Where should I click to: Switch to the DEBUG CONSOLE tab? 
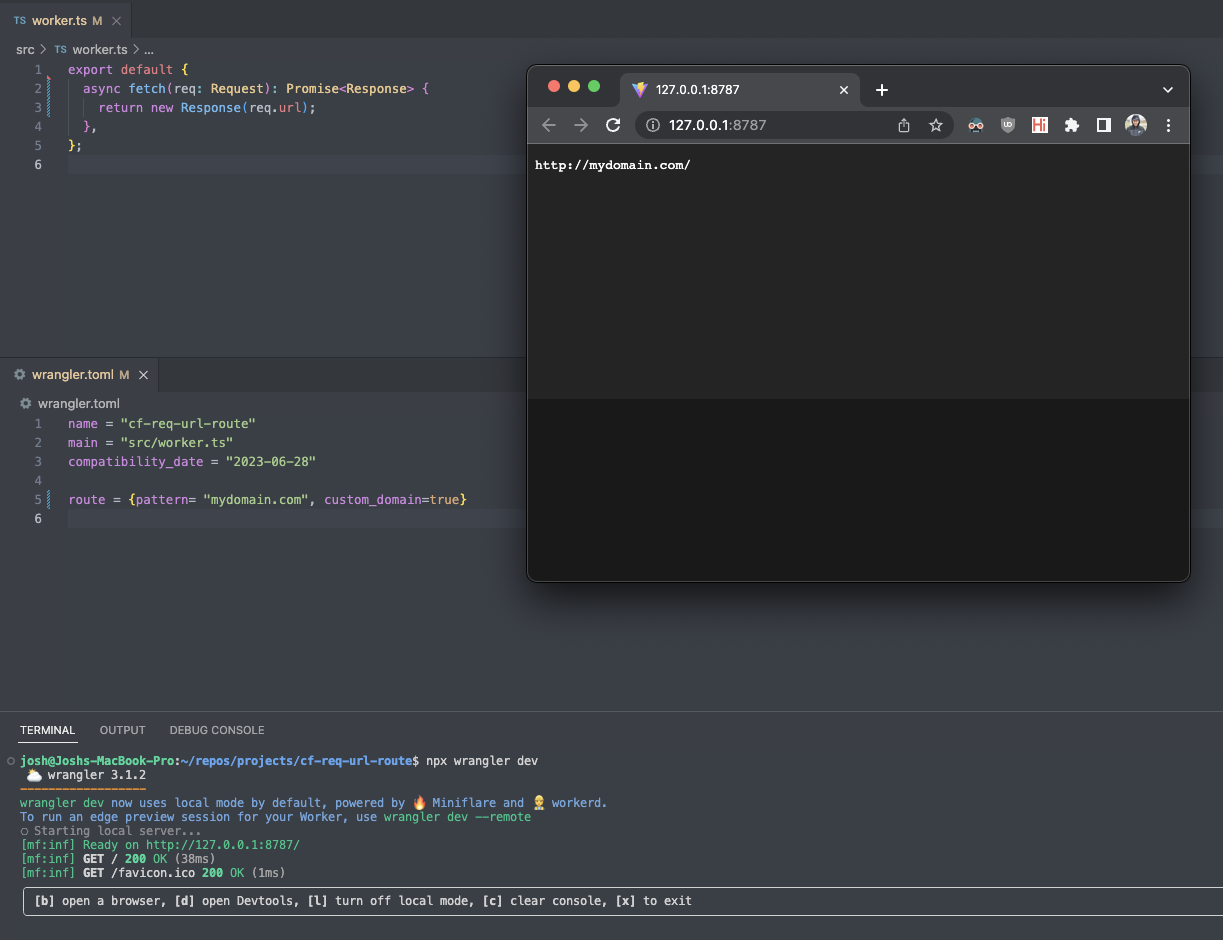(x=217, y=730)
